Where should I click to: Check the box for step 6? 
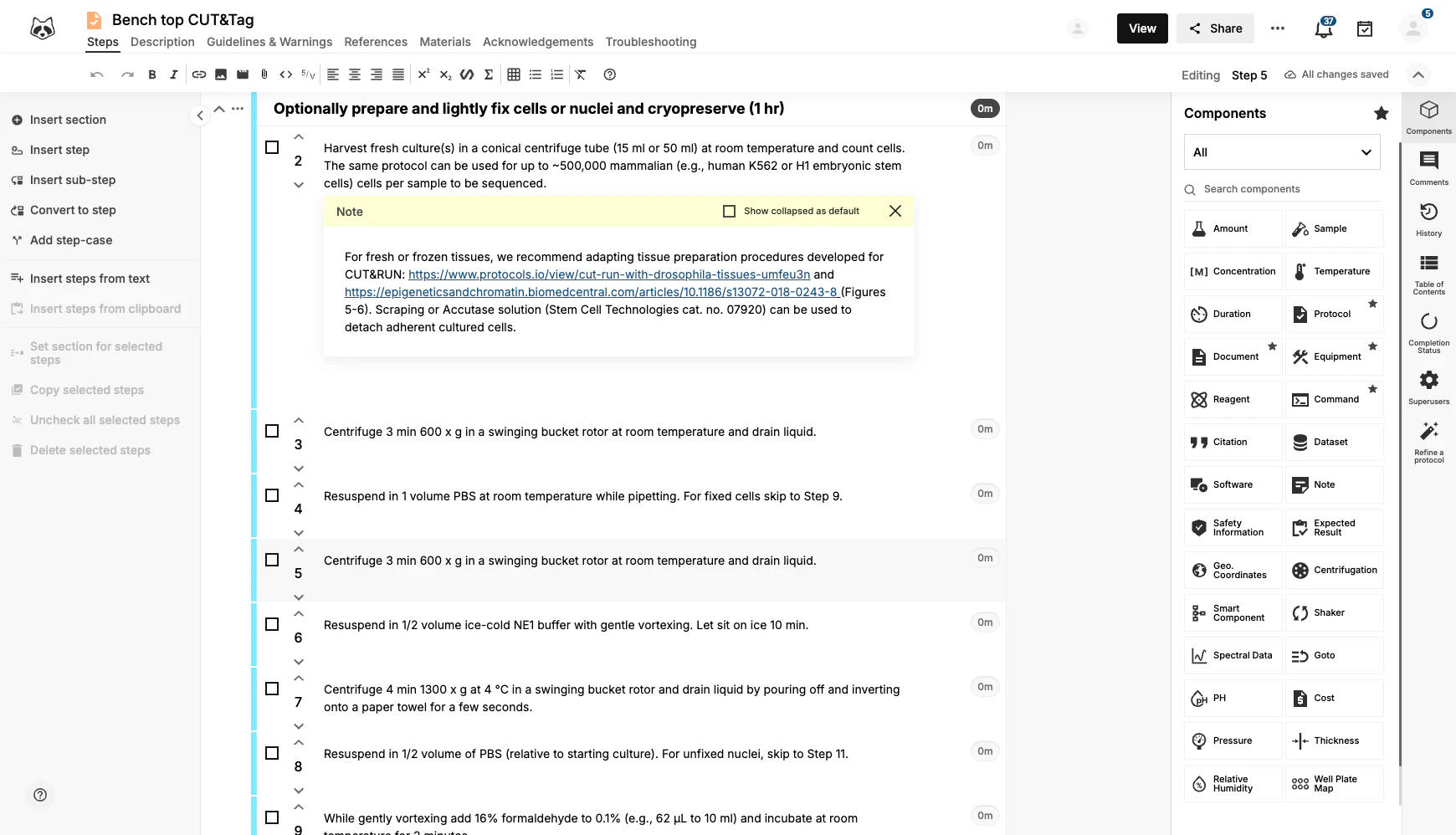click(272, 624)
